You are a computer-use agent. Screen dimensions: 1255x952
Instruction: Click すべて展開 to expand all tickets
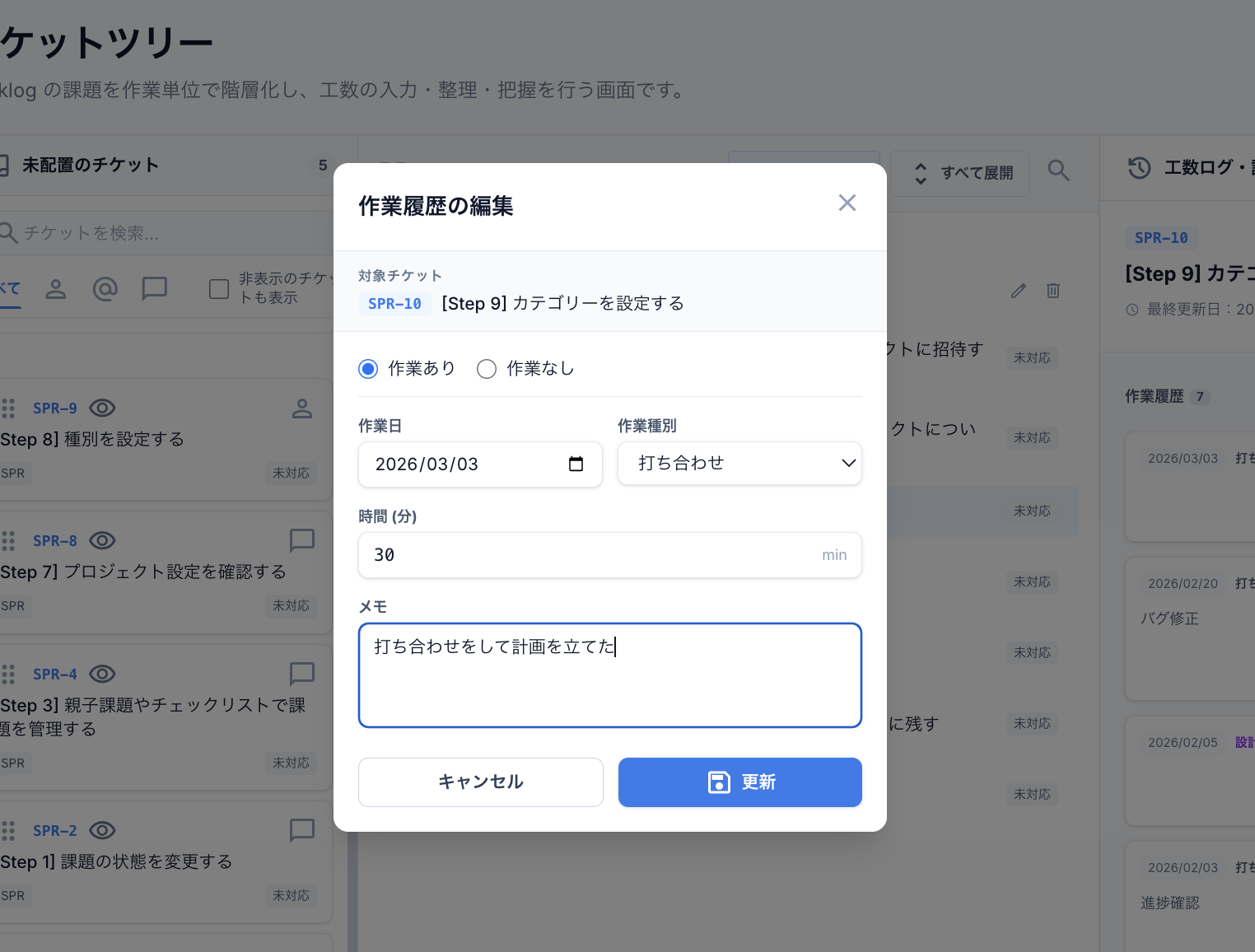tap(959, 173)
